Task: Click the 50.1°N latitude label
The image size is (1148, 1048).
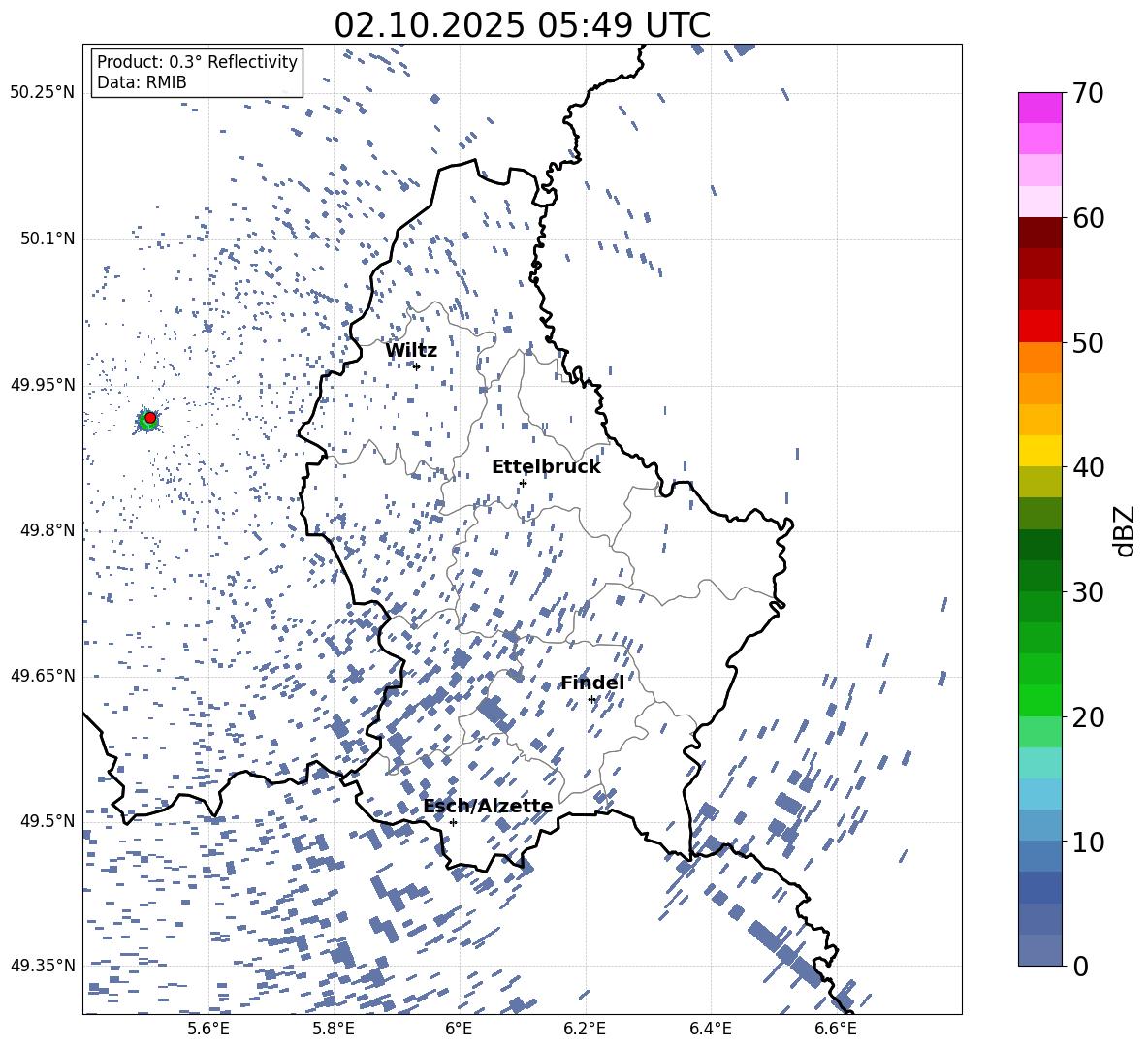Action: point(48,238)
